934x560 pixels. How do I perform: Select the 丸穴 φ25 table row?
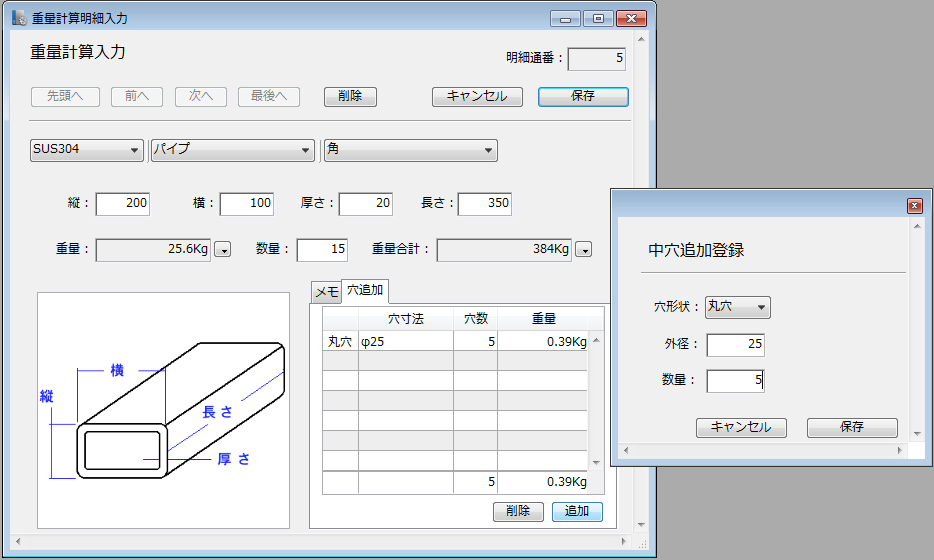[455, 342]
